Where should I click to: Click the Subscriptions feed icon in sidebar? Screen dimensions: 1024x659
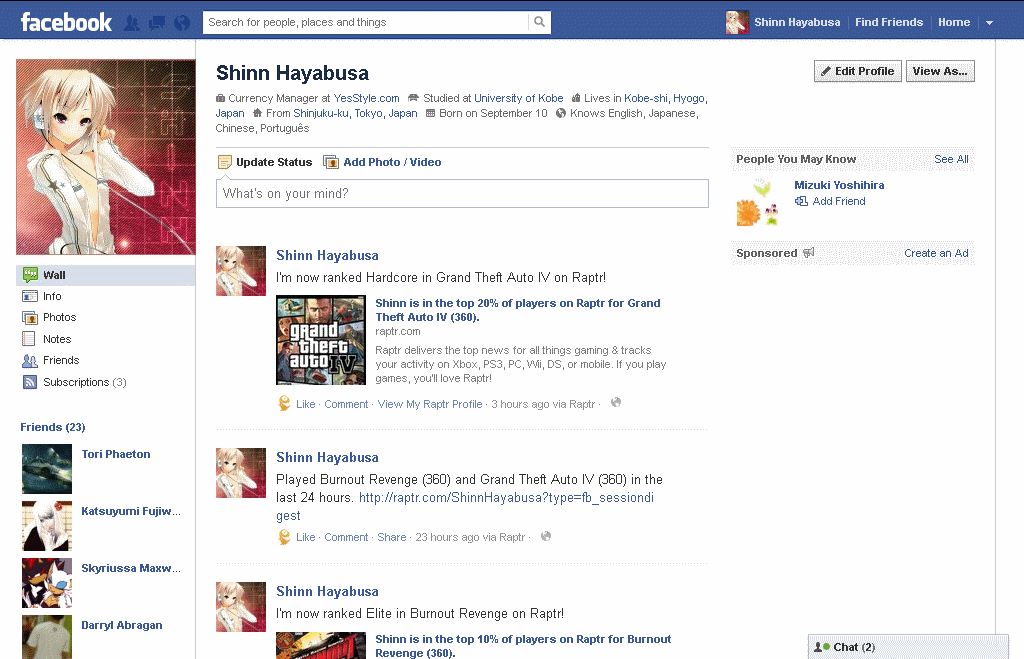(30, 382)
